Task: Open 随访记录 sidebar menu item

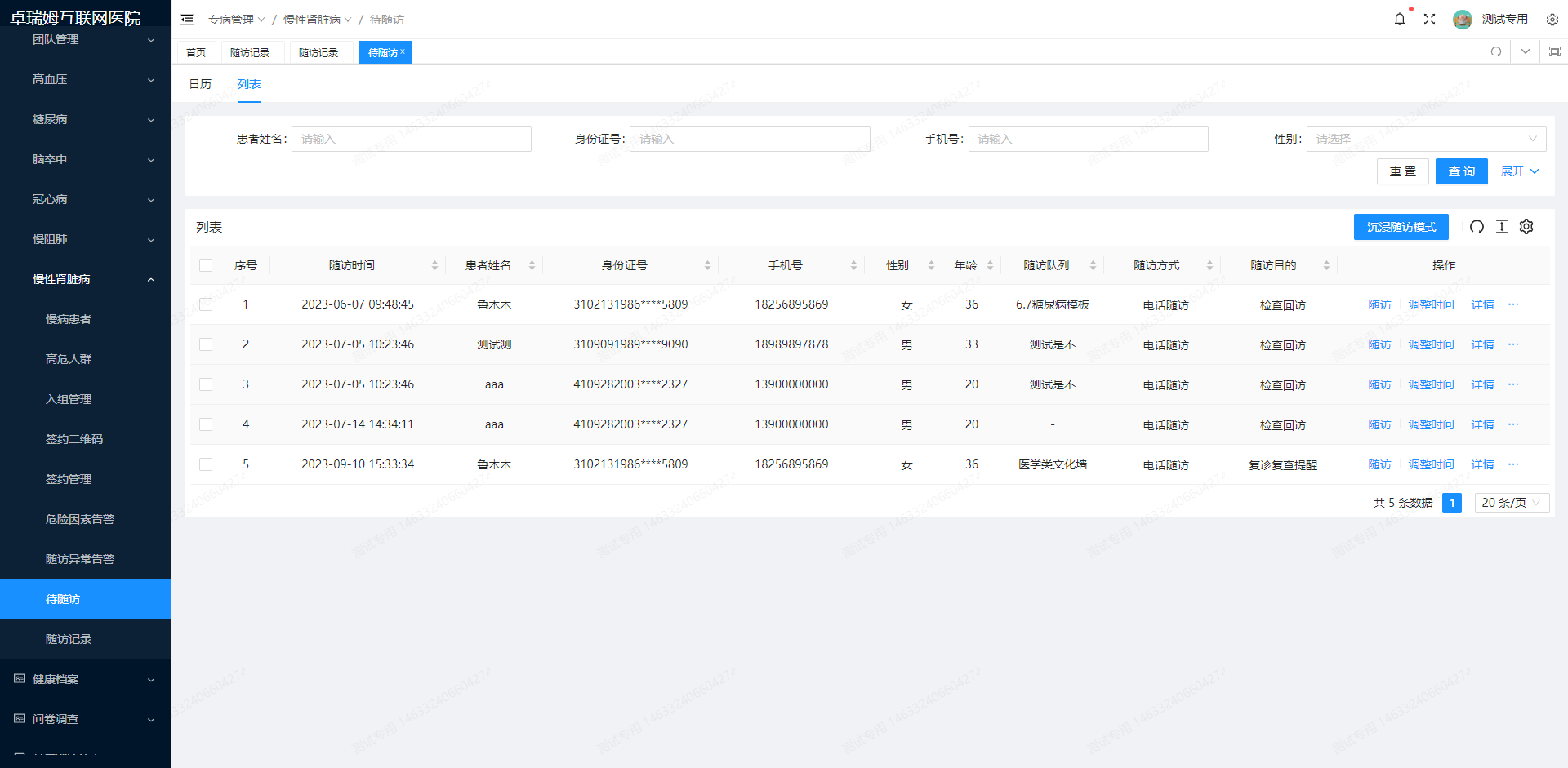Action: click(x=86, y=639)
